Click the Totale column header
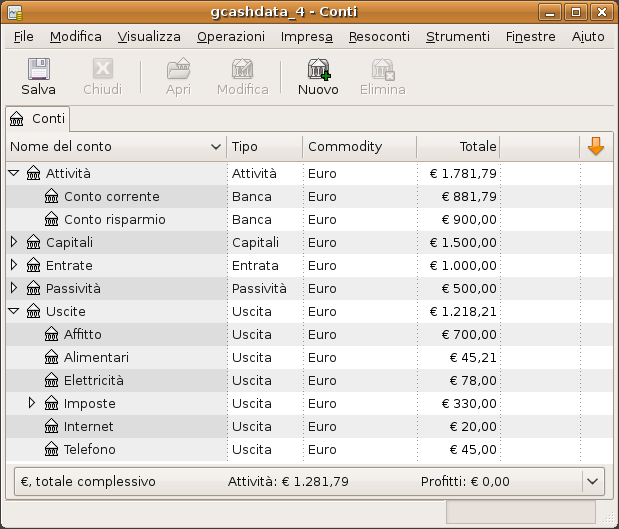The height and width of the screenshot is (529, 619). (457, 147)
